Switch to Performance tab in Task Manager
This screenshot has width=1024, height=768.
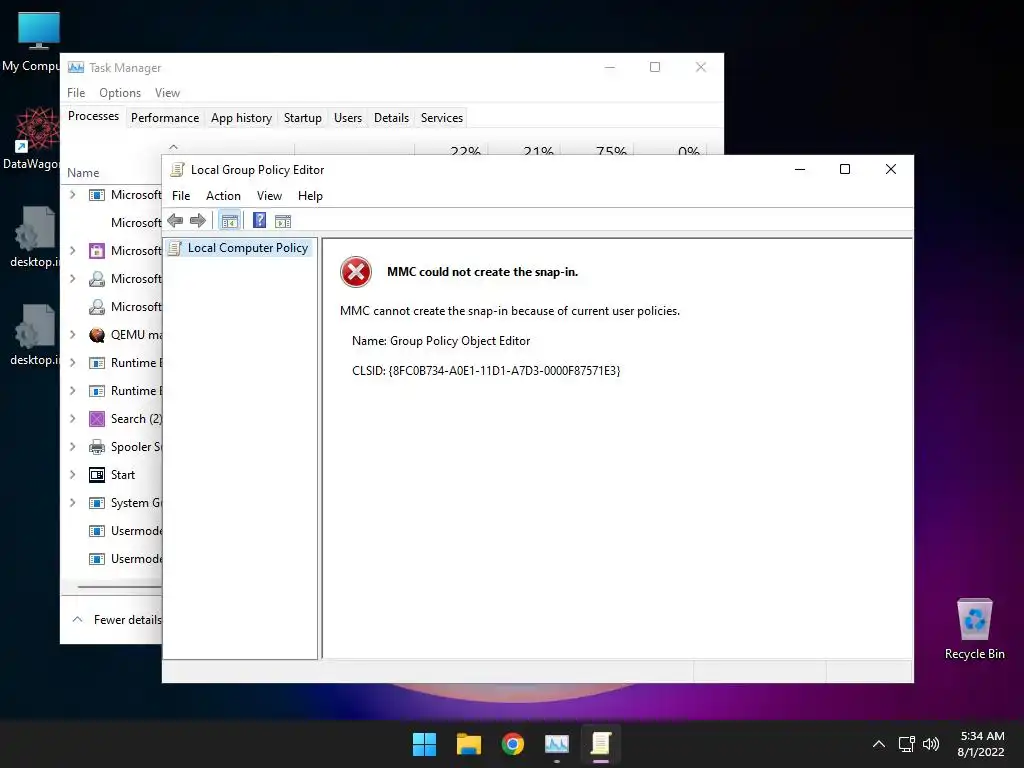coord(165,118)
